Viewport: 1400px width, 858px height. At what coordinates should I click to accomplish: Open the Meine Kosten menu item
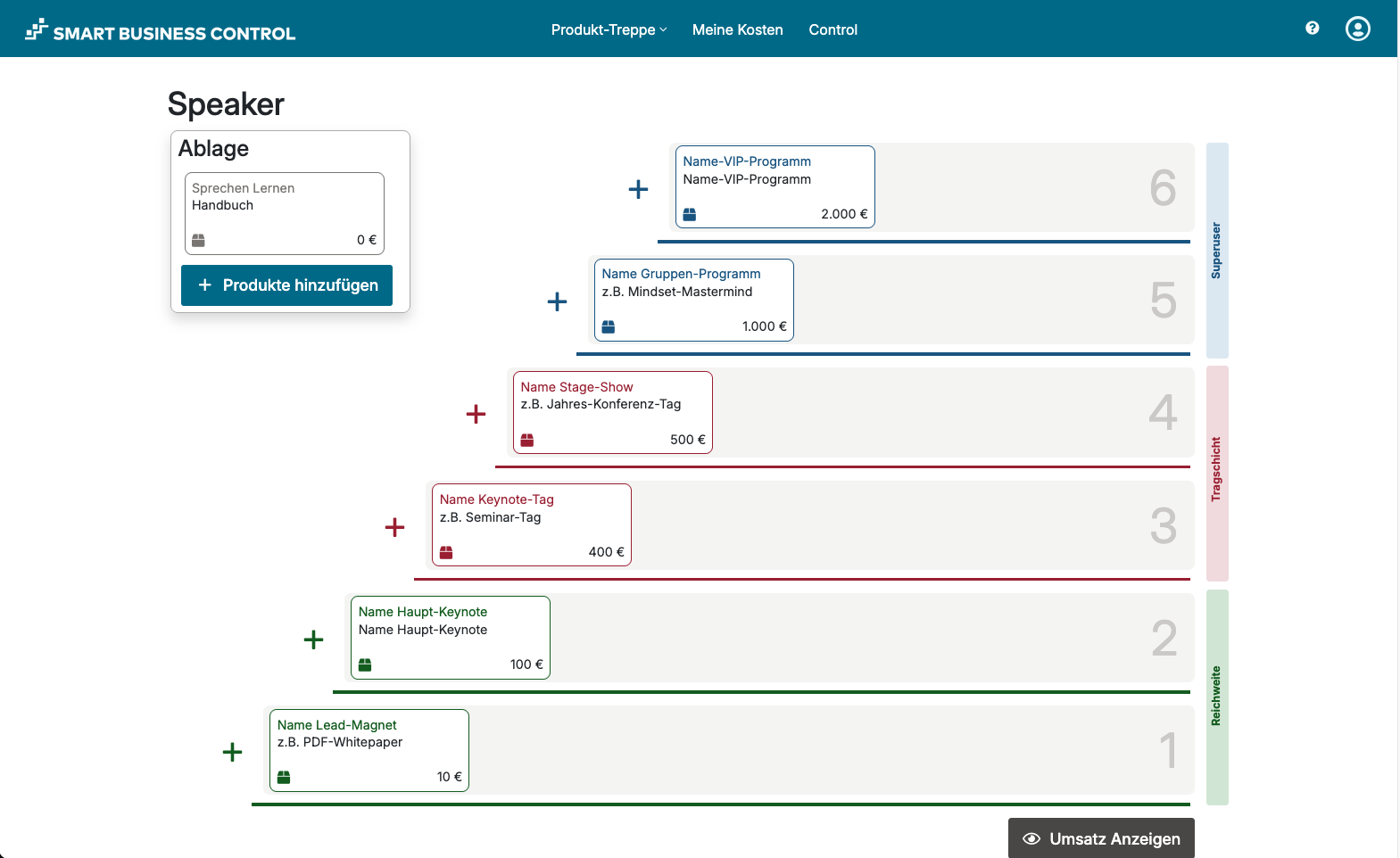click(x=737, y=29)
